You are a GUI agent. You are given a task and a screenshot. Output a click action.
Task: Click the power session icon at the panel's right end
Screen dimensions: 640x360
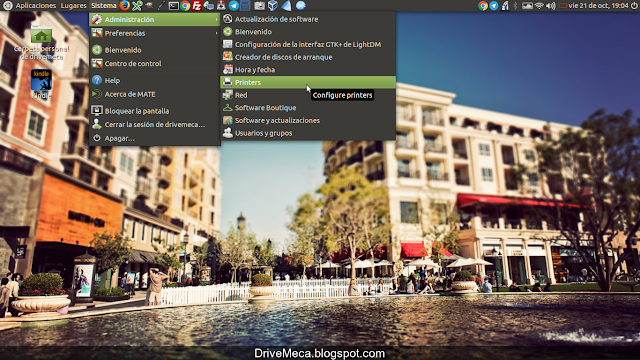click(x=634, y=6)
